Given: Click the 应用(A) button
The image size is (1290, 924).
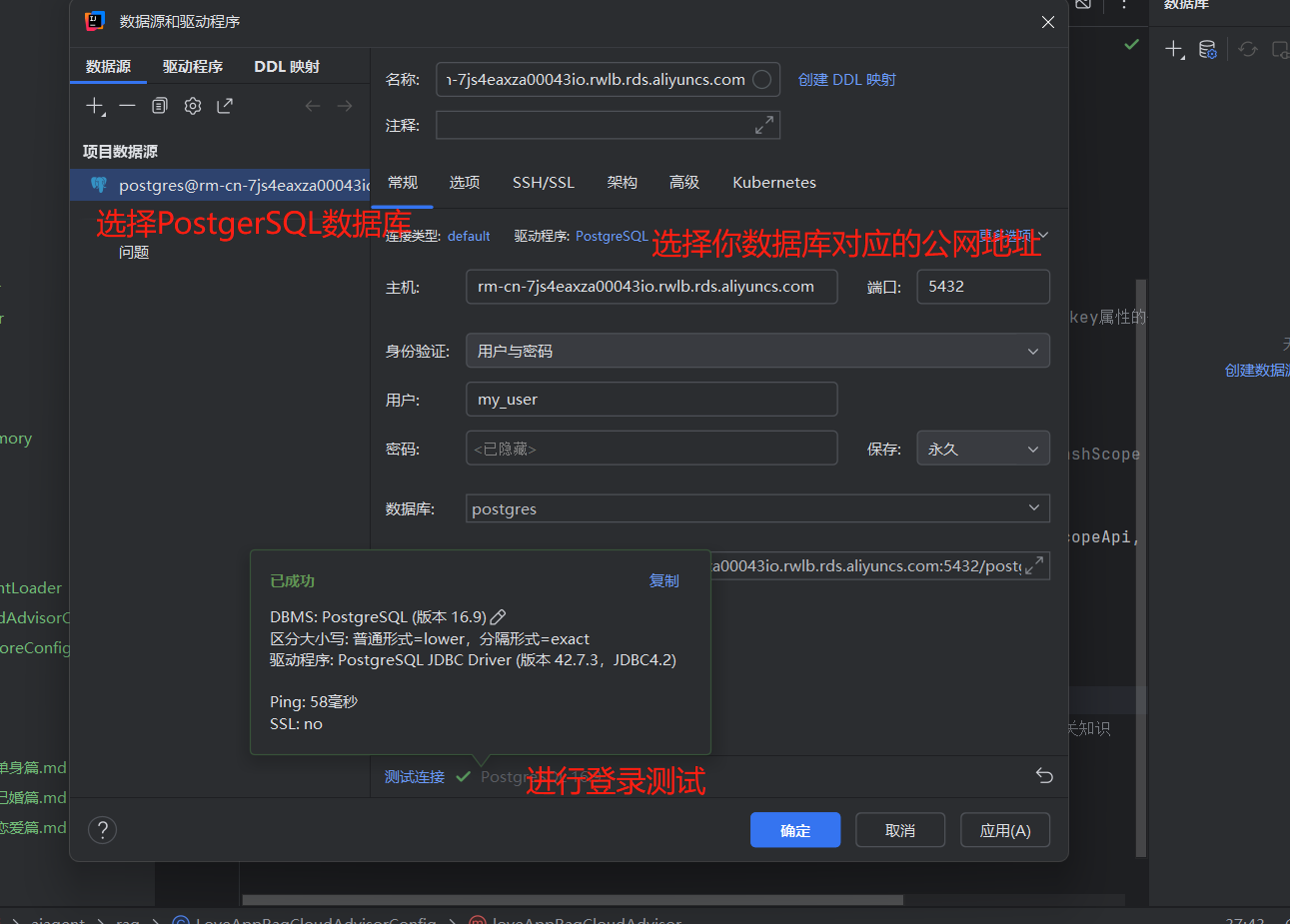Looking at the screenshot, I should 1005,830.
